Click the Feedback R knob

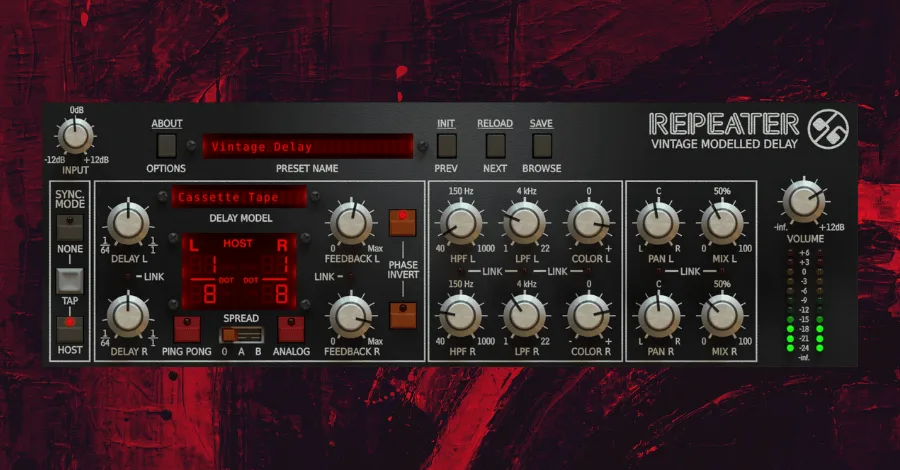click(x=351, y=316)
